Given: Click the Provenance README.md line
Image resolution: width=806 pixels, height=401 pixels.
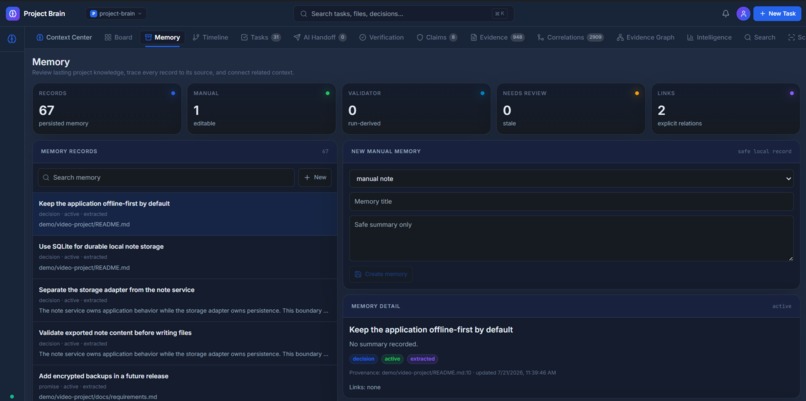Looking at the screenshot, I should point(452,373).
